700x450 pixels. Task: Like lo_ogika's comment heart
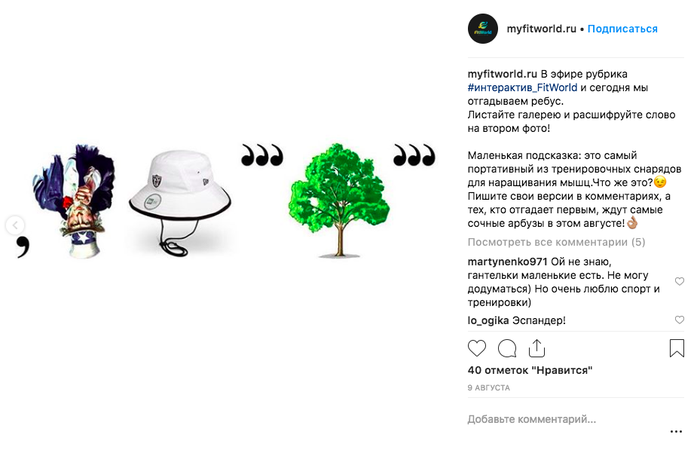(x=679, y=320)
